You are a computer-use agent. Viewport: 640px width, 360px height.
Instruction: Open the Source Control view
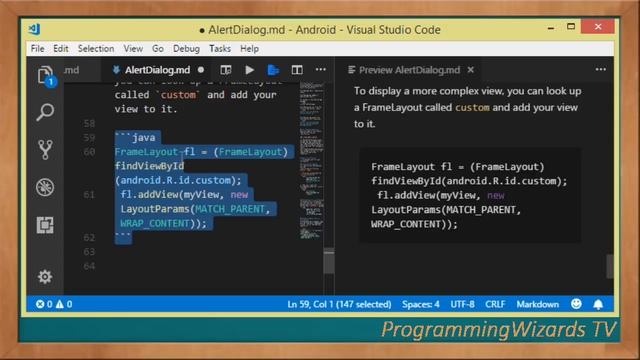click(45, 149)
